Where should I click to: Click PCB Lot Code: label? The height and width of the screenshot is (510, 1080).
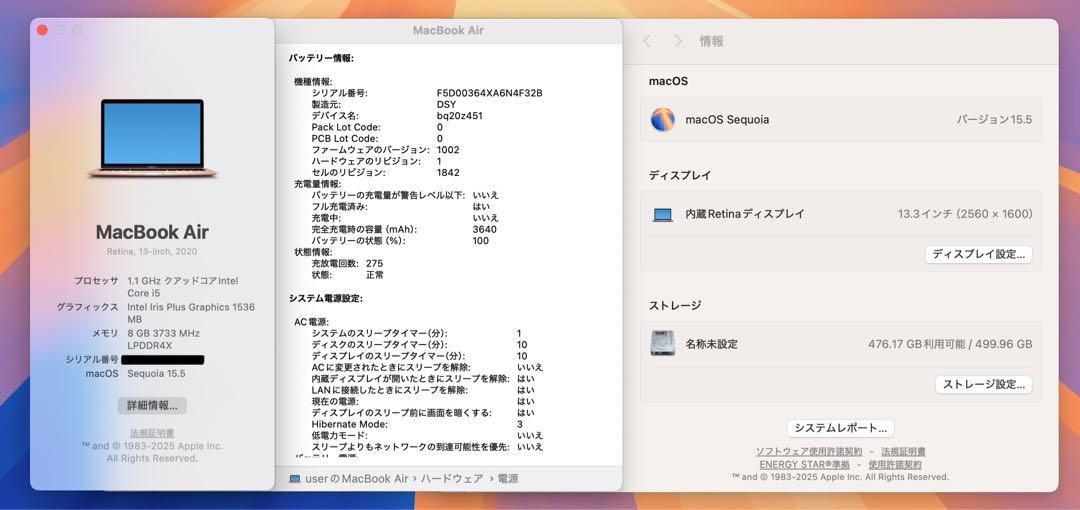coord(344,139)
